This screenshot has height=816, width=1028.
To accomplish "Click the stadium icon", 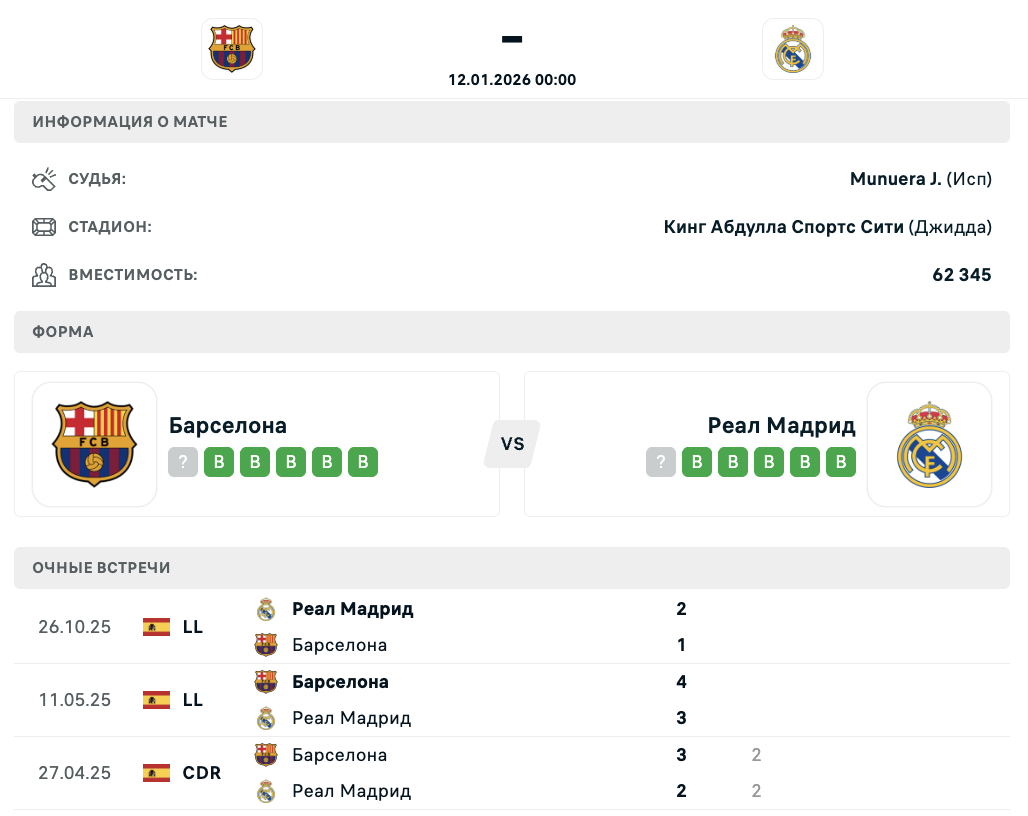I will [x=44, y=227].
